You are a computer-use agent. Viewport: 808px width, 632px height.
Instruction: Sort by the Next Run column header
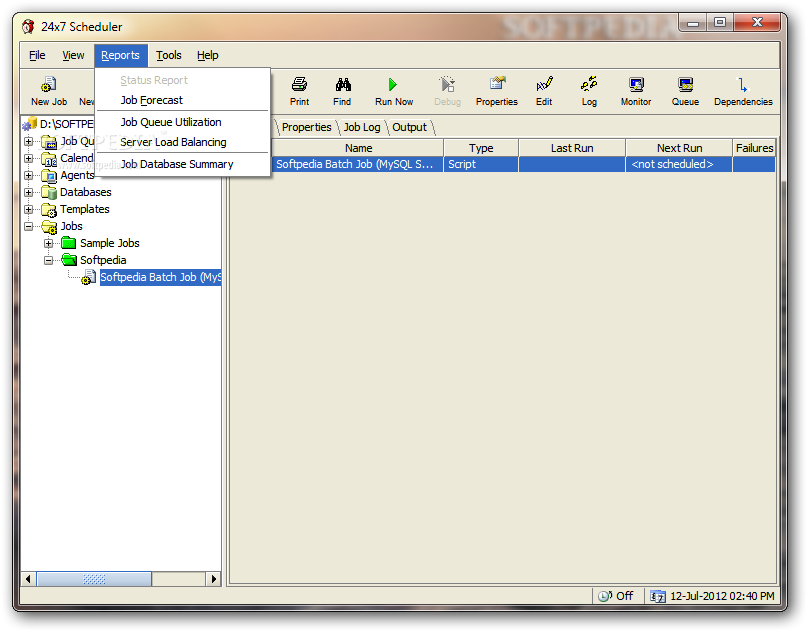click(679, 148)
